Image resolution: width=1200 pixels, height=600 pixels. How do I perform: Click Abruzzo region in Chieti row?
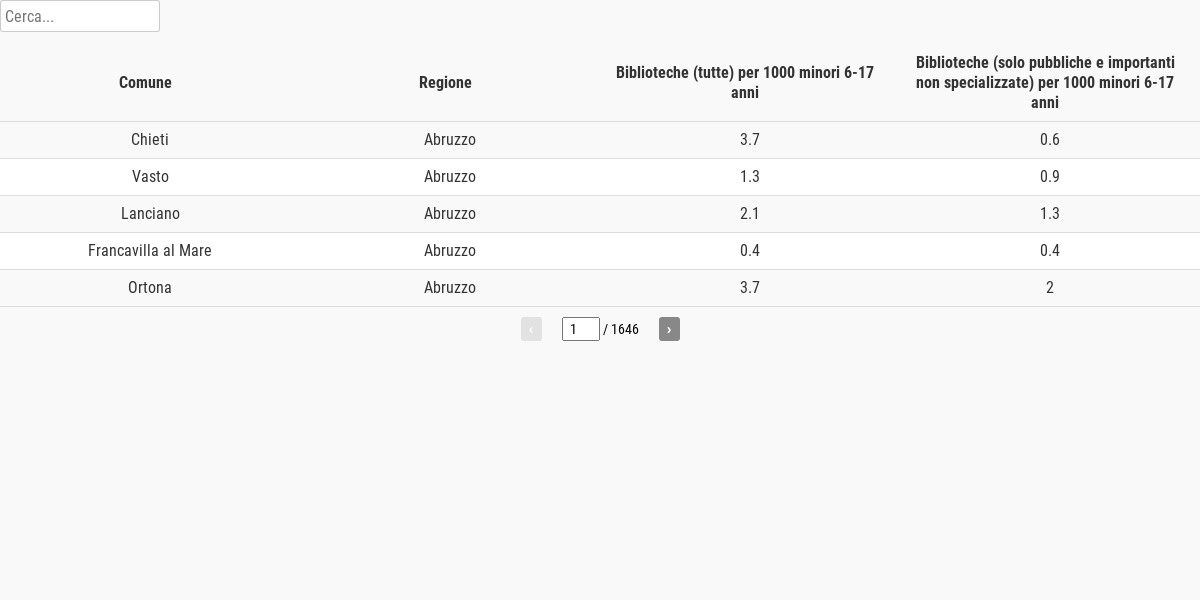click(x=450, y=140)
